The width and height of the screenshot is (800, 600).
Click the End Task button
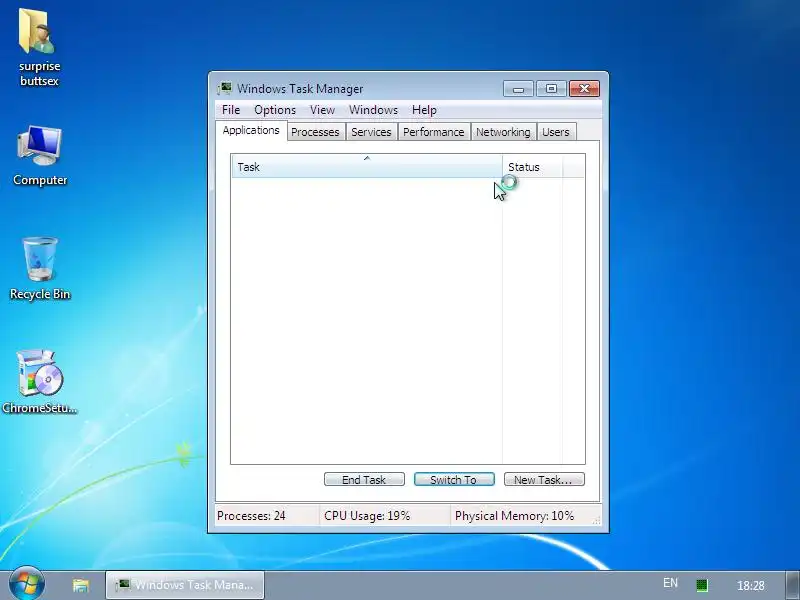[x=364, y=480]
